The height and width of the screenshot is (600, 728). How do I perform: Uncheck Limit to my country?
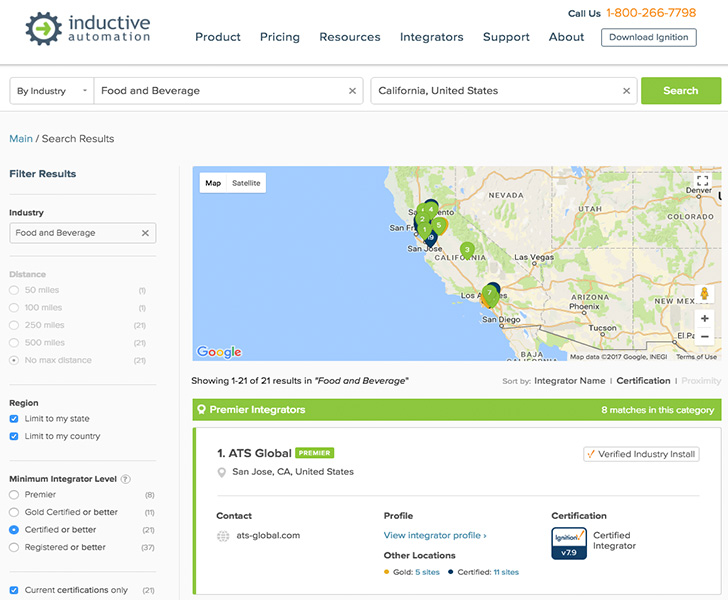point(14,437)
